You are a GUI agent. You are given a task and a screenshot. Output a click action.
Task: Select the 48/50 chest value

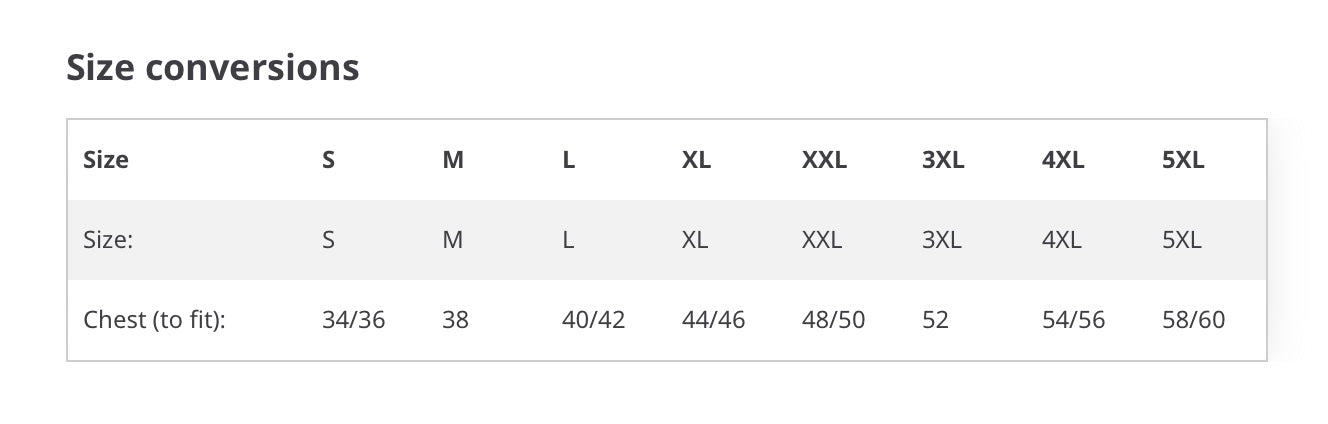833,320
